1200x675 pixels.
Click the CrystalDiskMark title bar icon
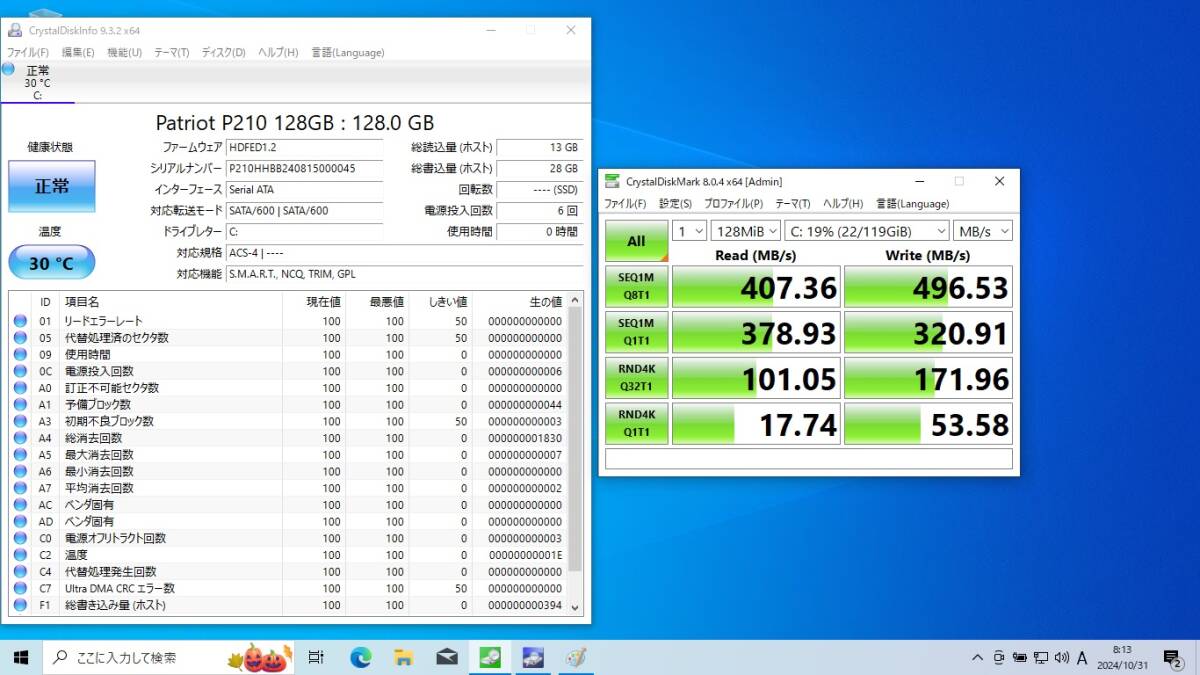click(613, 181)
